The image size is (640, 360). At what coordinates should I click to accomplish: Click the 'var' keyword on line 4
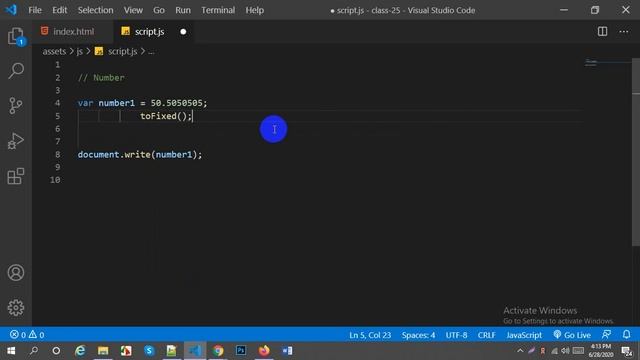click(85, 103)
